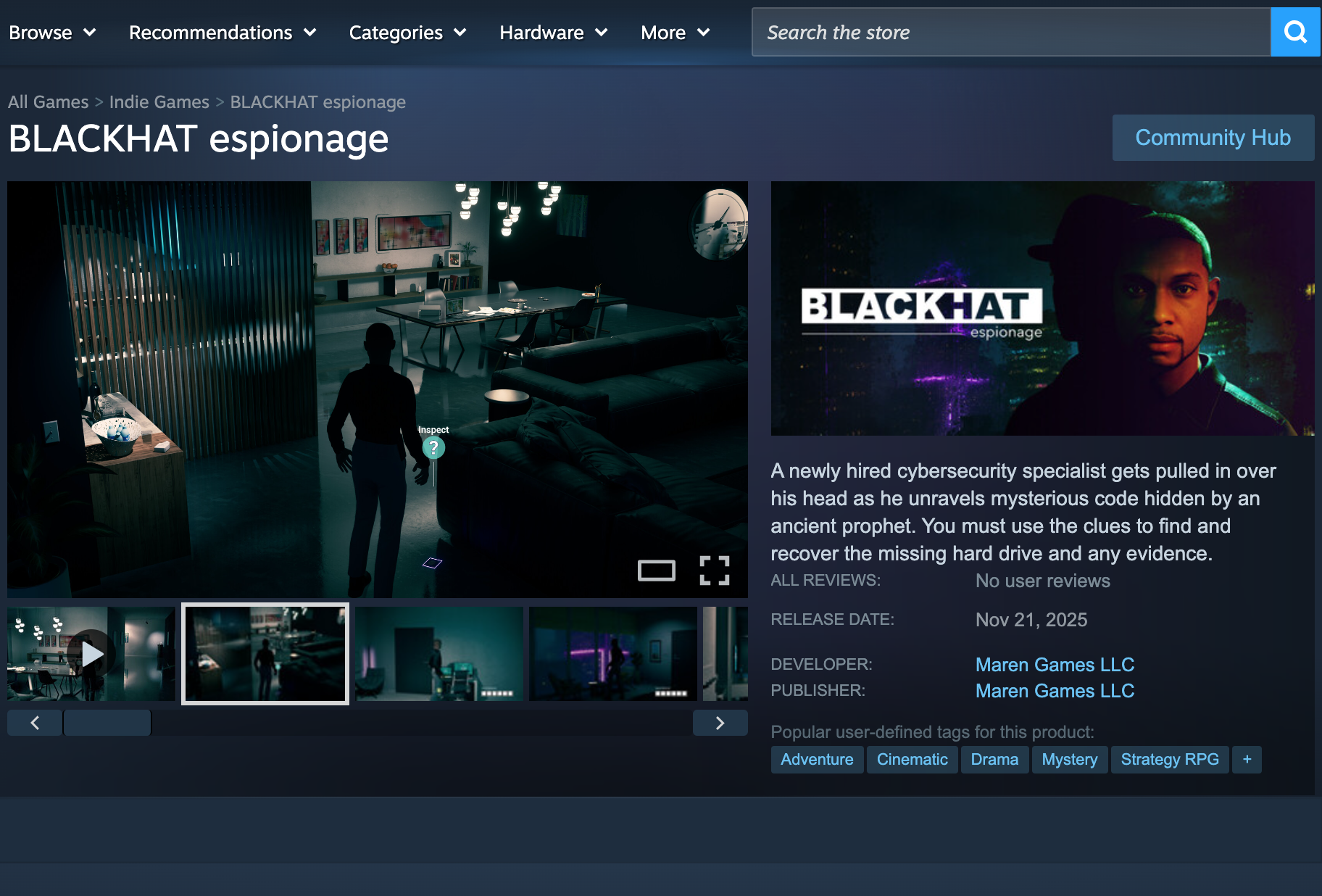
Task: Click the magnifying glass search button
Action: [x=1295, y=32]
